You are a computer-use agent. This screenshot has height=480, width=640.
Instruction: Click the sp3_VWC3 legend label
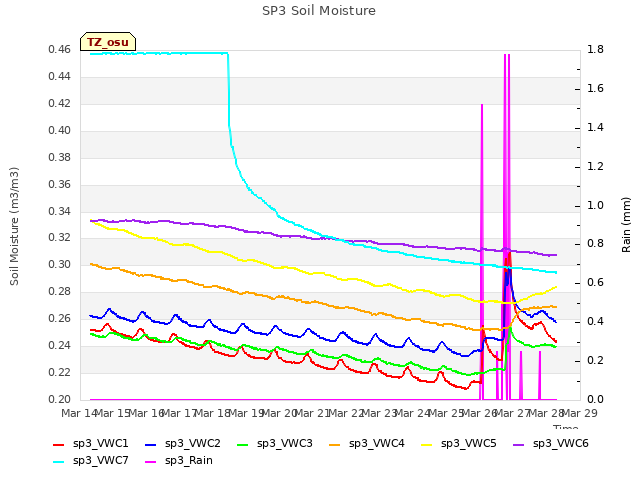(x=284, y=443)
